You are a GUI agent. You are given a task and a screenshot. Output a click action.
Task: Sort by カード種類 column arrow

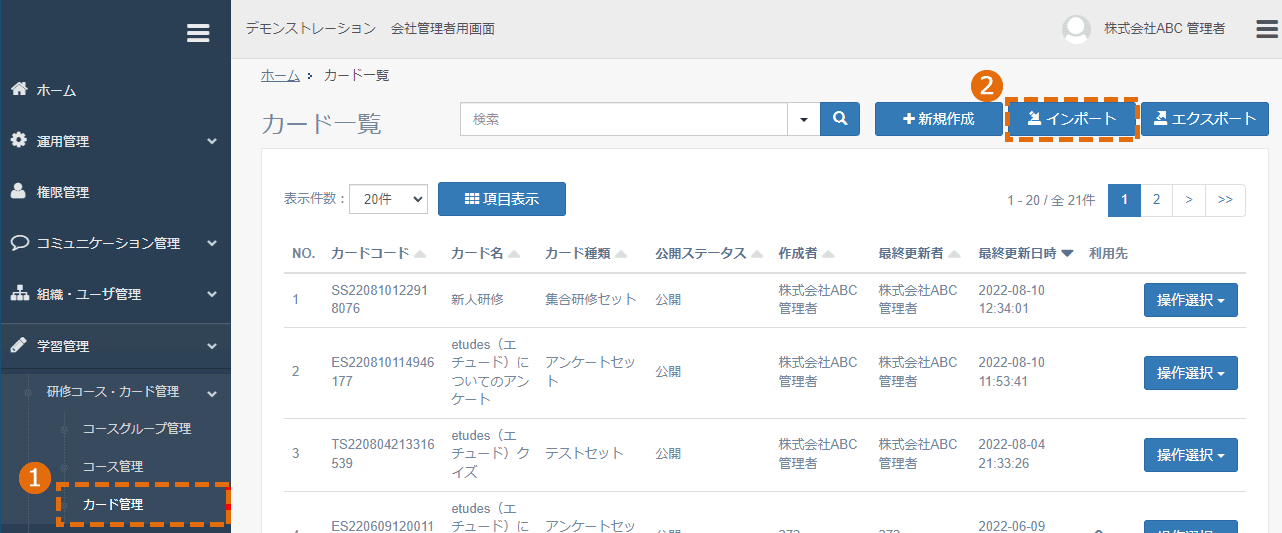pos(621,254)
